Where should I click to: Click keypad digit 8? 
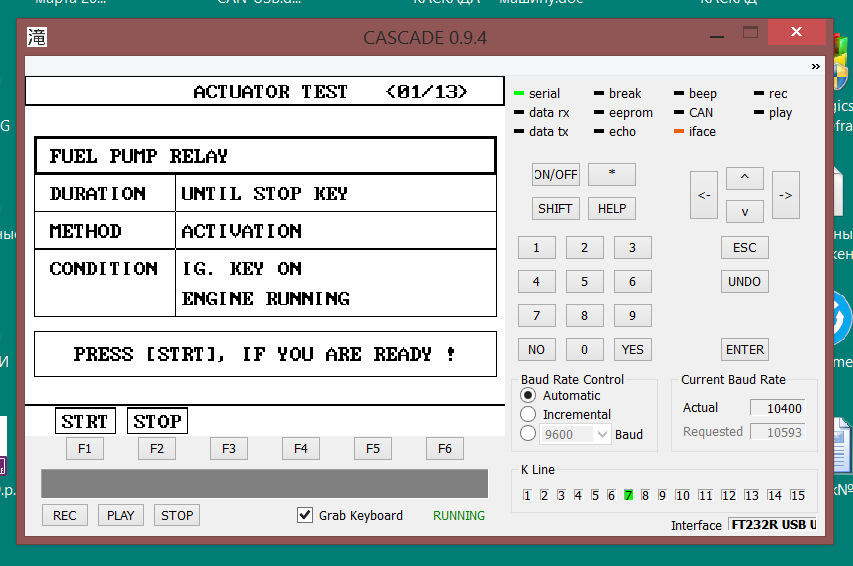[x=584, y=316]
